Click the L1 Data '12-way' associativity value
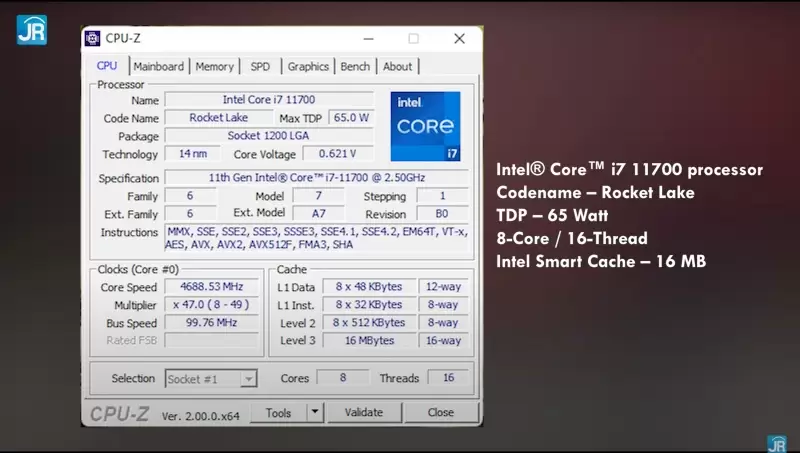Screen dimensions: 800x453 [x=443, y=286]
